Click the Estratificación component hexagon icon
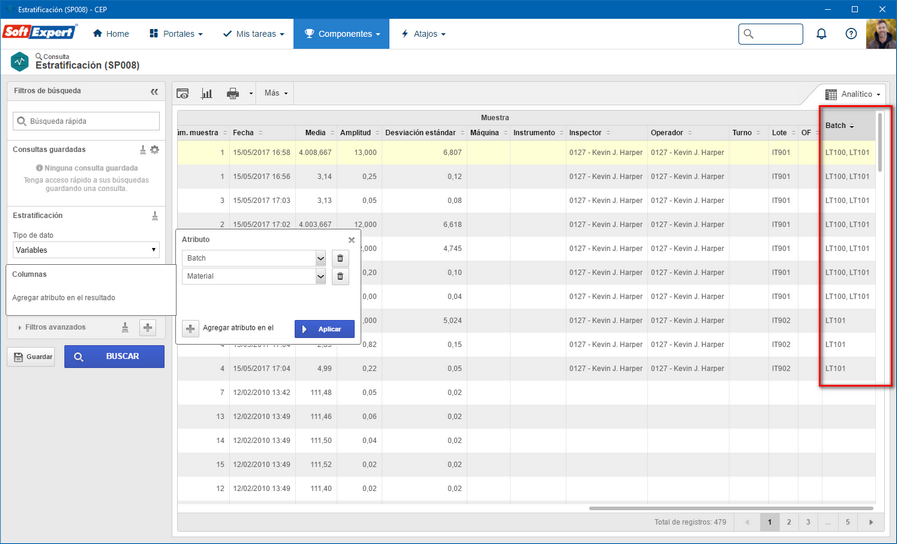Viewport: 897px width, 544px height. [x=19, y=62]
